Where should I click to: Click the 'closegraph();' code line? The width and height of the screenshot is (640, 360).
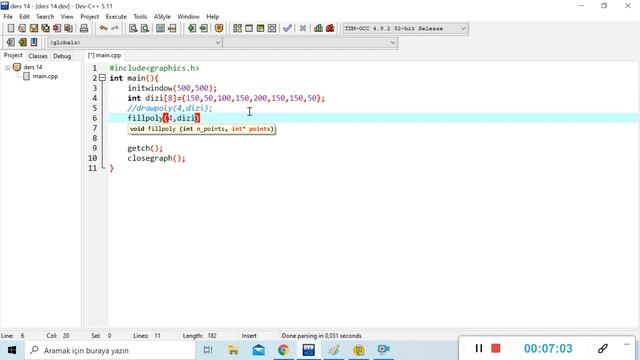point(156,158)
